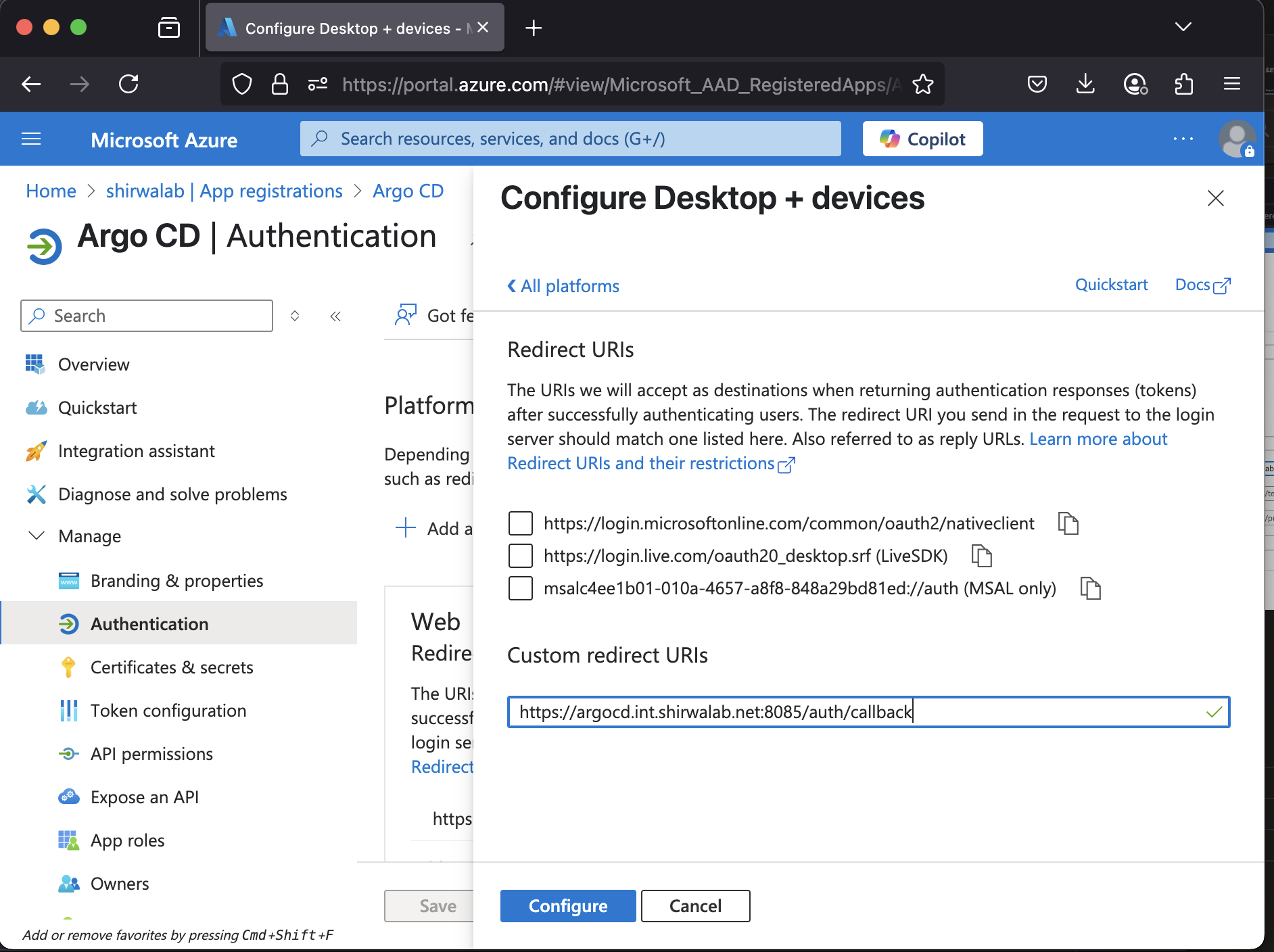
Task: Reload the browser page
Action: tap(128, 84)
